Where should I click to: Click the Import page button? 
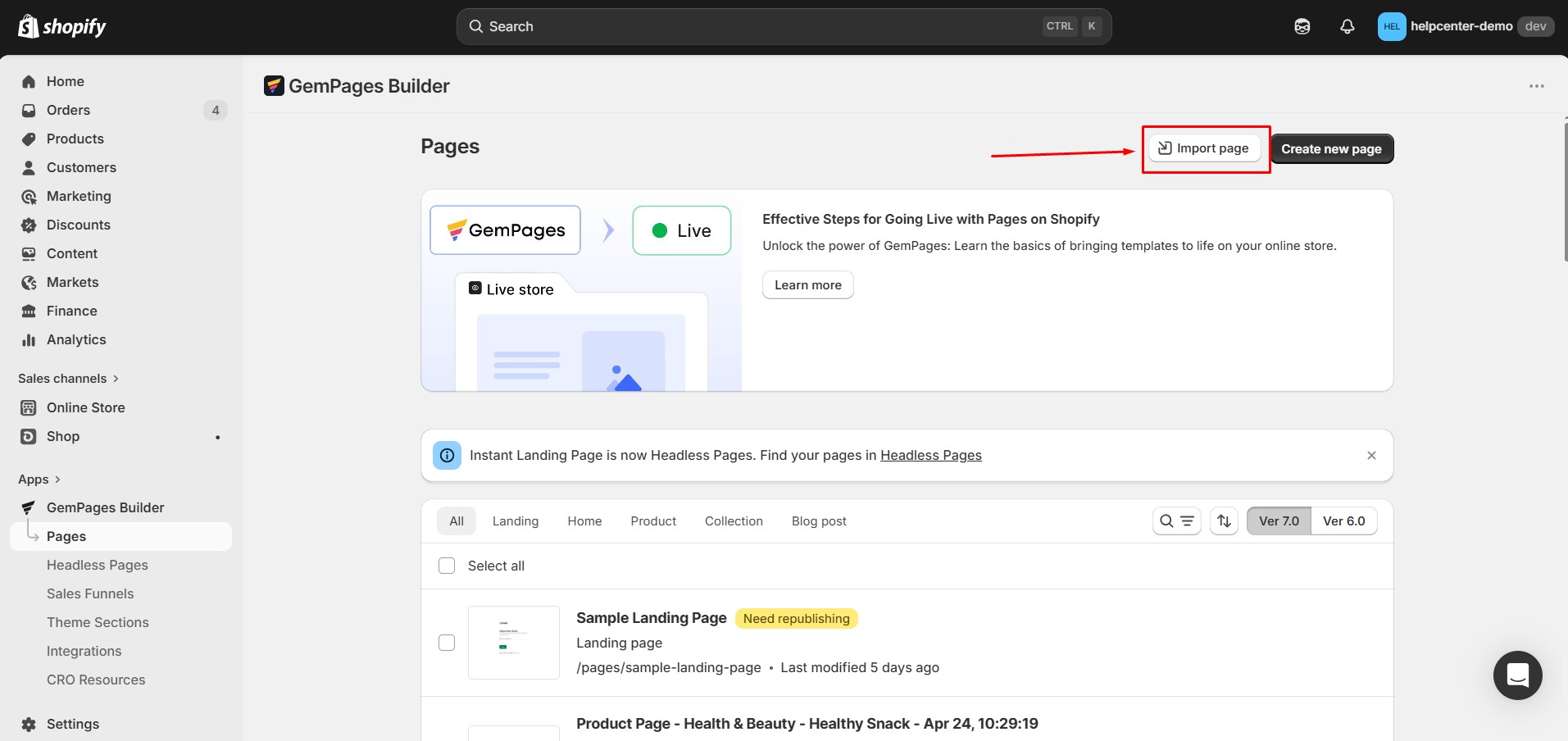click(1204, 148)
